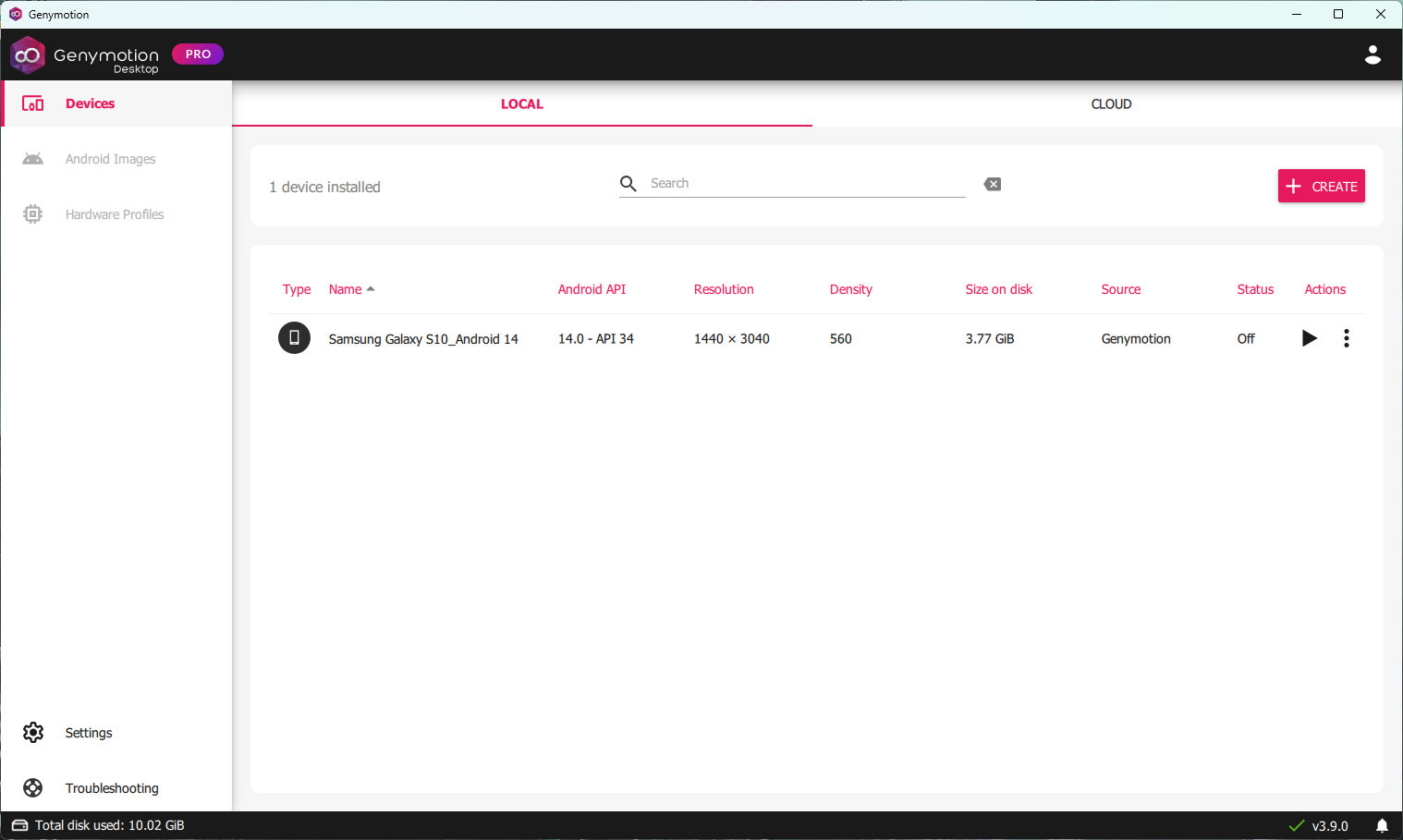Viewport: 1403px width, 840px height.
Task: Click the magnifying glass search icon
Action: tap(628, 184)
